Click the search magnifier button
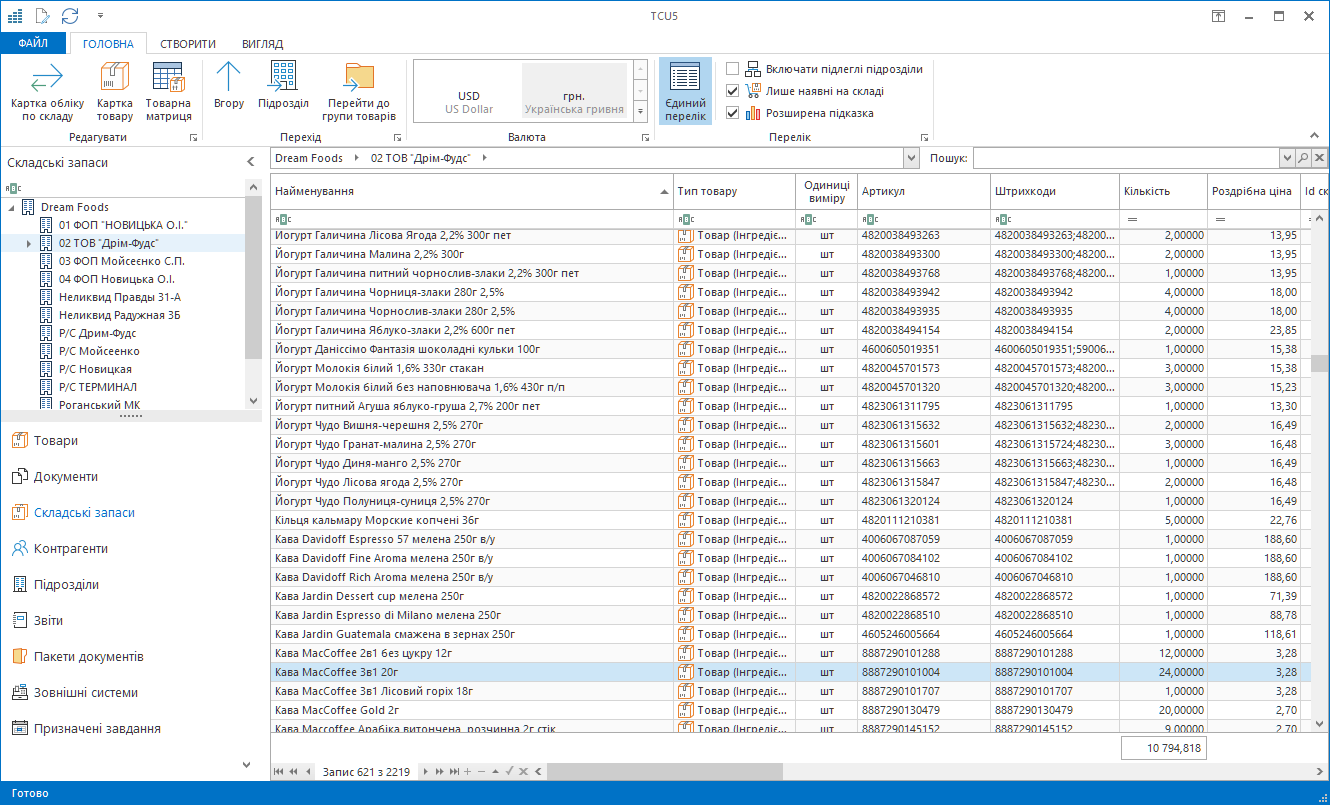Viewport: 1330px width, 805px height. [x=1303, y=158]
